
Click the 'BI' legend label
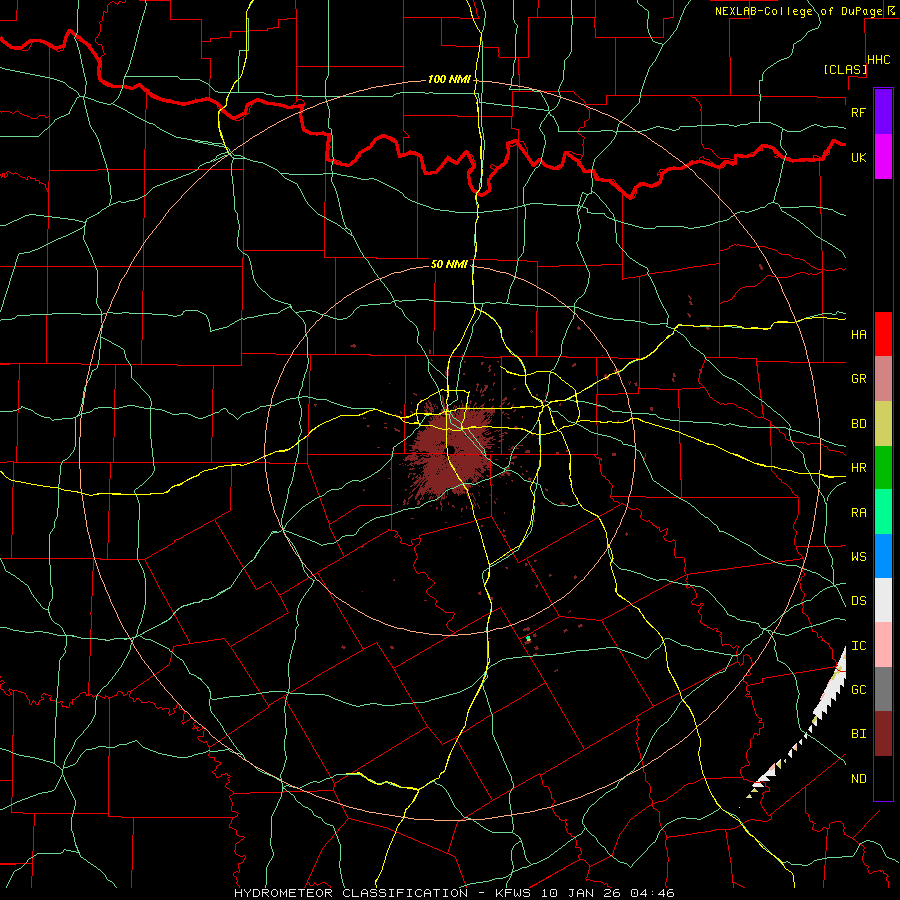click(x=858, y=734)
